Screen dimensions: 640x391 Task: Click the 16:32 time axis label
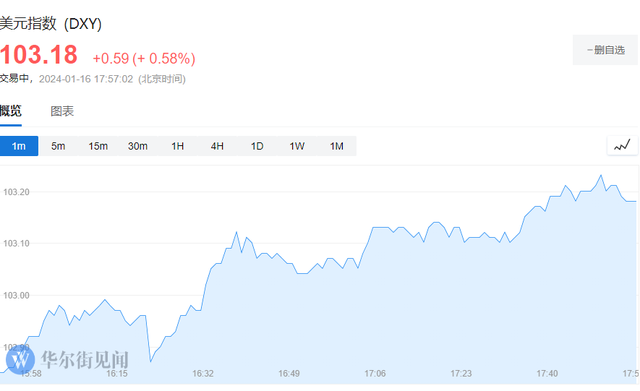[x=203, y=373]
